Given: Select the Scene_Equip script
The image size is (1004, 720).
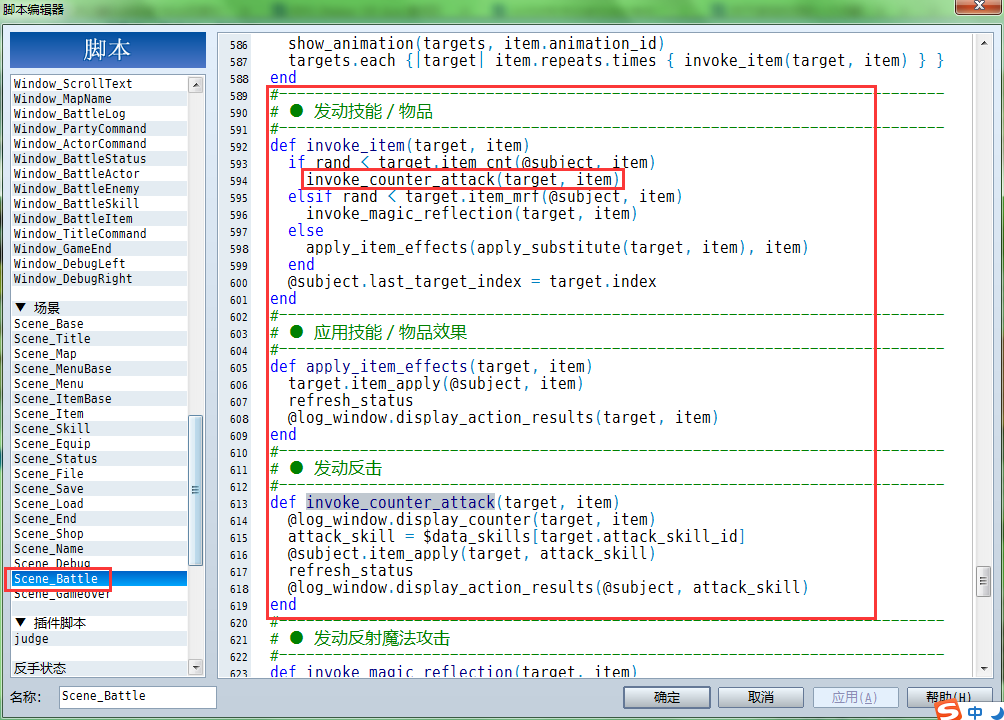Looking at the screenshot, I should 99,444.
